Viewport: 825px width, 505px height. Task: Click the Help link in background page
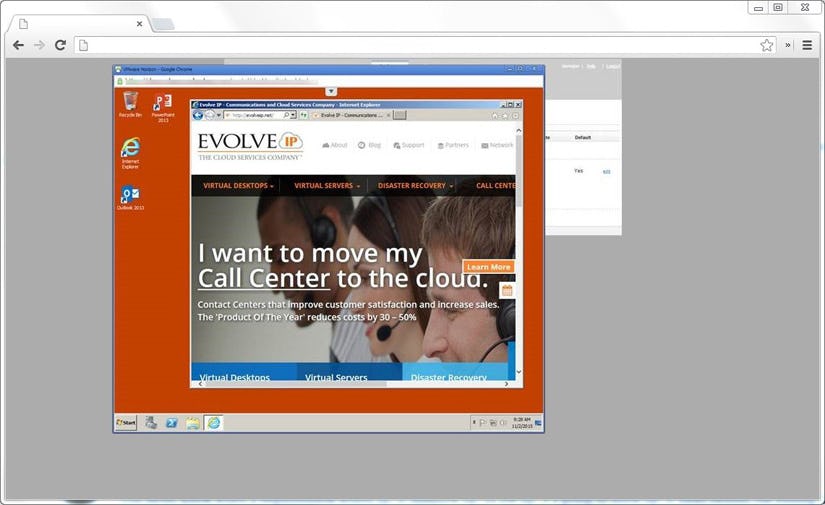coord(591,66)
